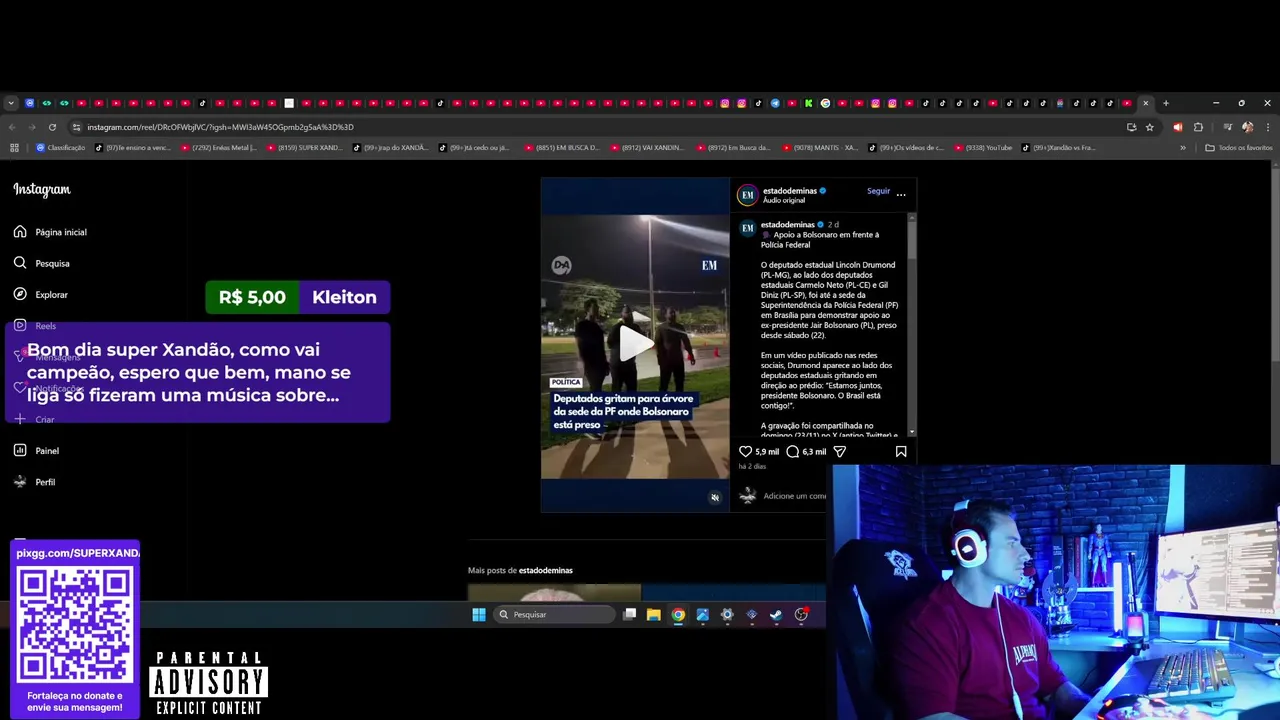The width and height of the screenshot is (1280, 720).
Task: Open estadodeminas link in Mais posts
Action: [x=546, y=570]
